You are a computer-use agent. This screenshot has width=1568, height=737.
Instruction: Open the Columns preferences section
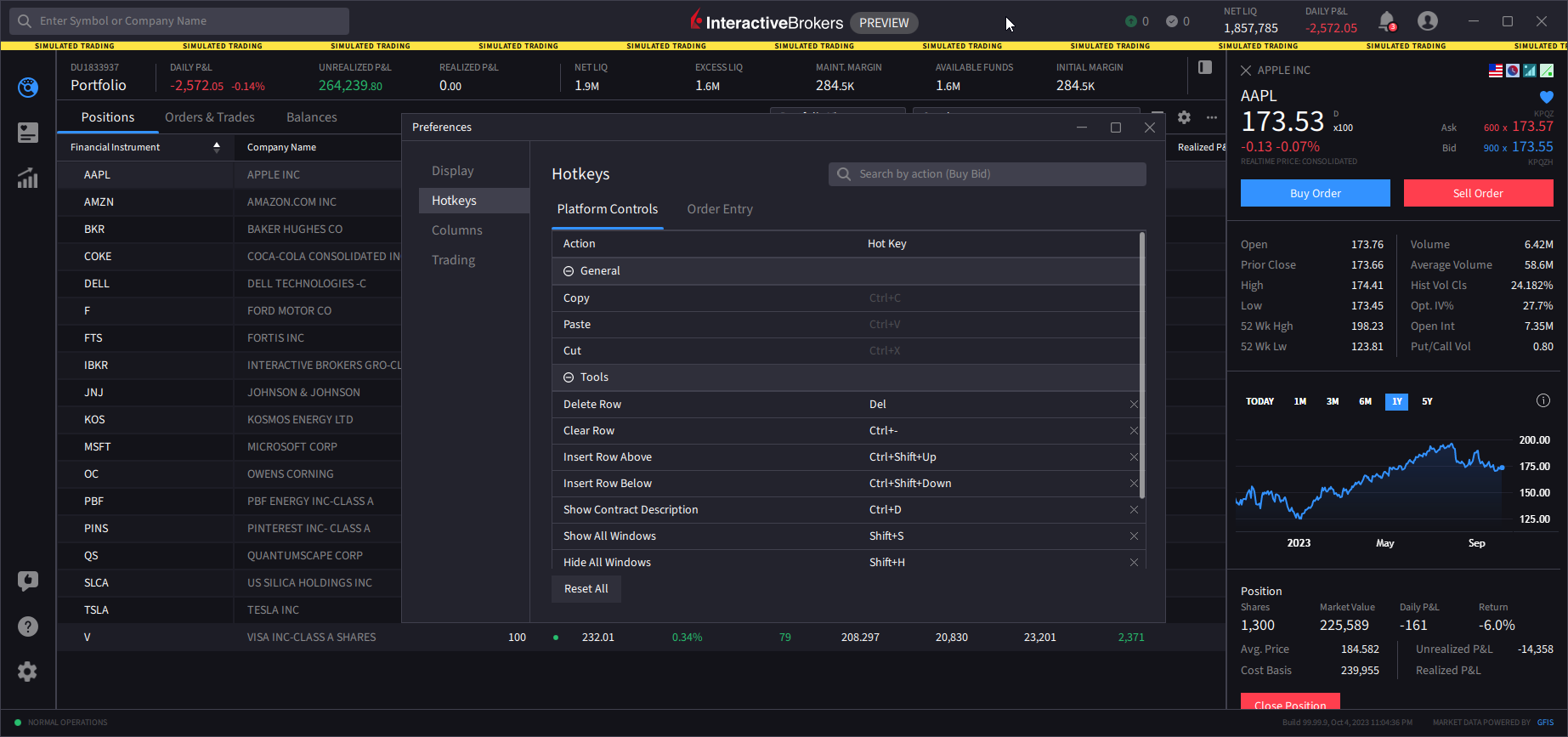point(456,230)
